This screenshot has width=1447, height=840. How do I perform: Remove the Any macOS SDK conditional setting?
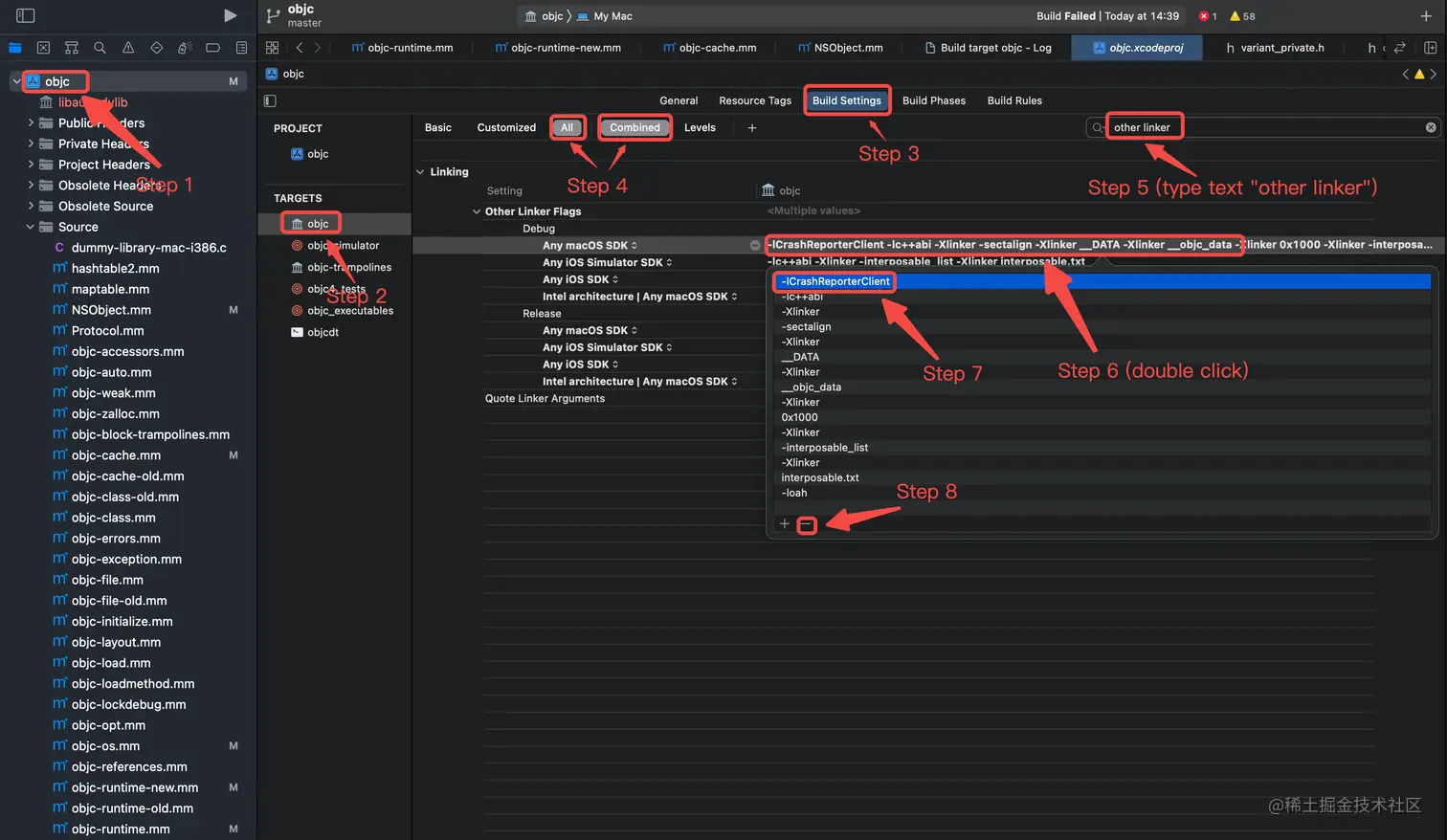[x=755, y=246]
